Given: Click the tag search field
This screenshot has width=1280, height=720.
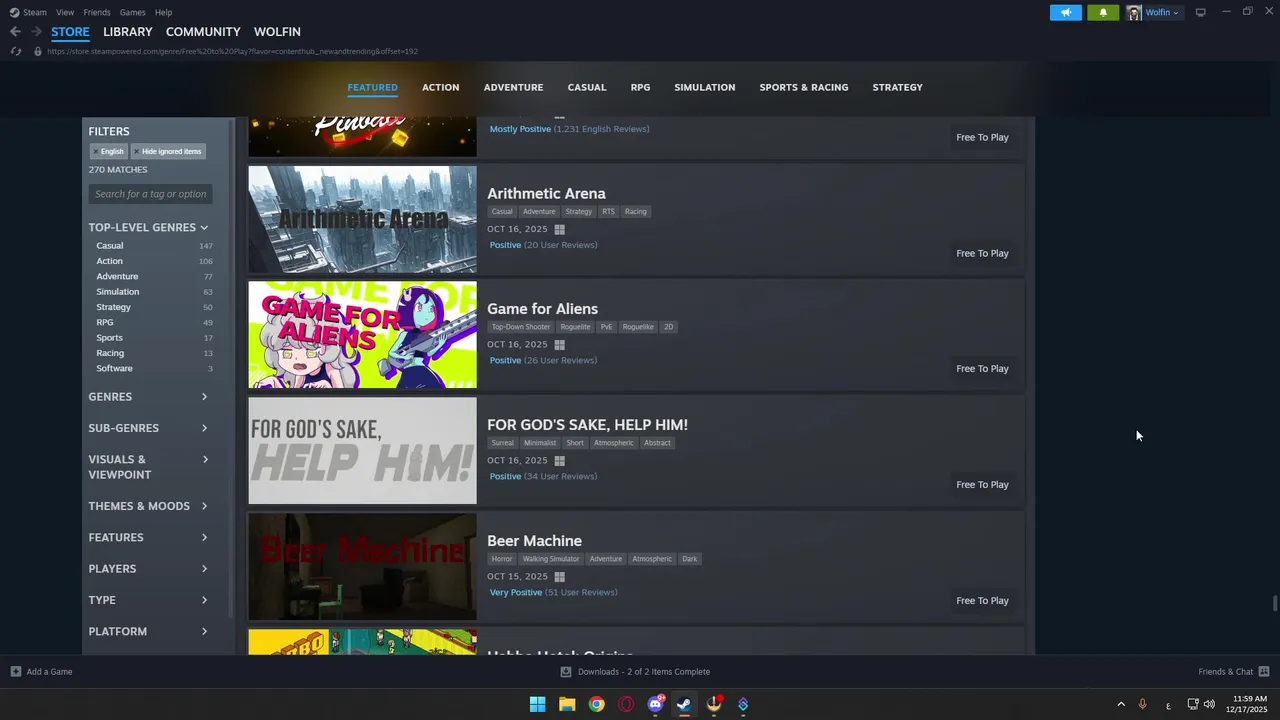Looking at the screenshot, I should [151, 194].
